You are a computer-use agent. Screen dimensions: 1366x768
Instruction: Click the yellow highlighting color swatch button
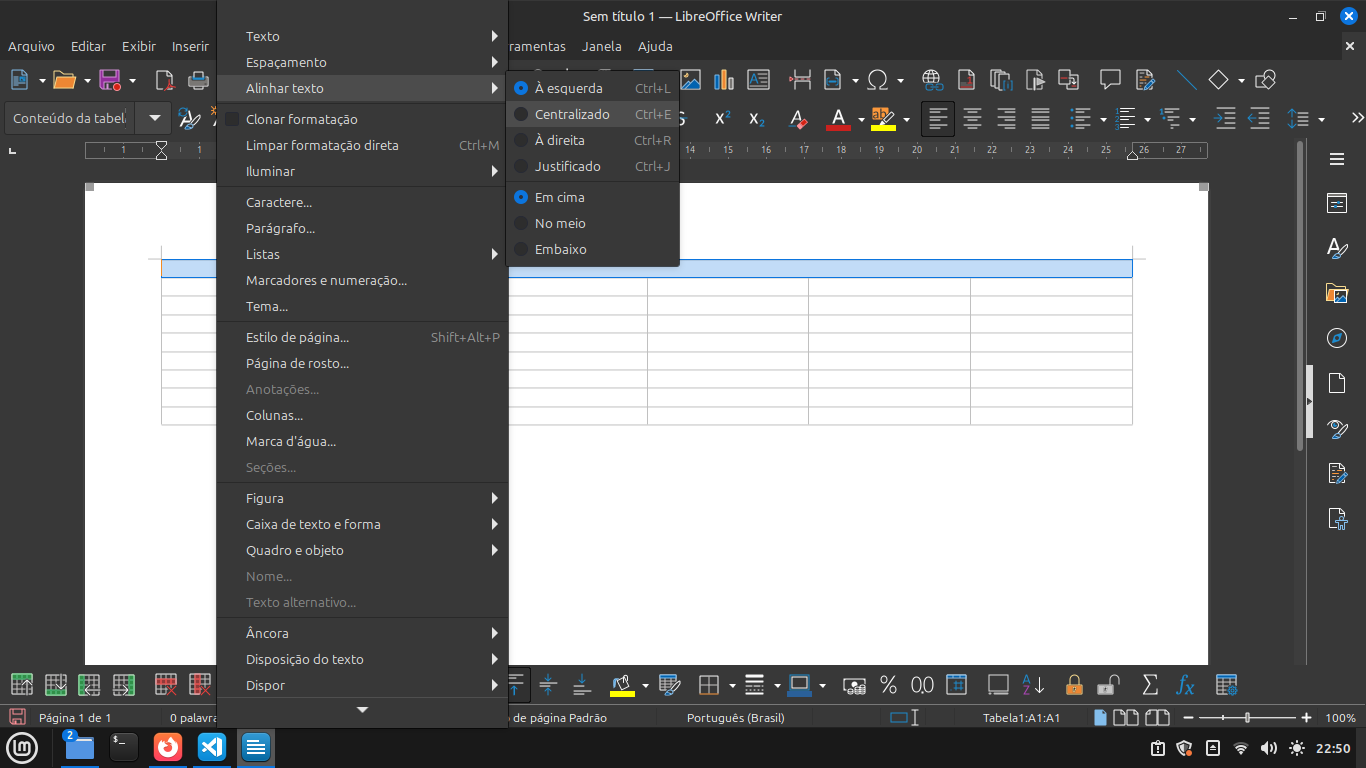click(x=883, y=119)
